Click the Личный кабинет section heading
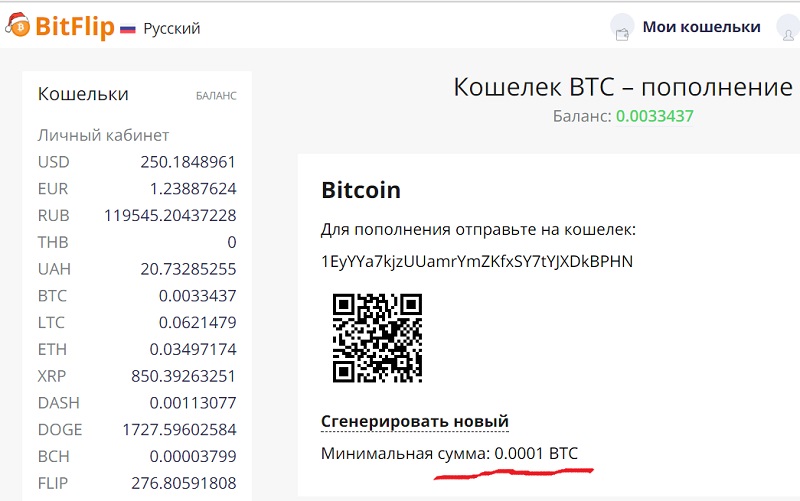This screenshot has height=501, width=800. point(103,136)
